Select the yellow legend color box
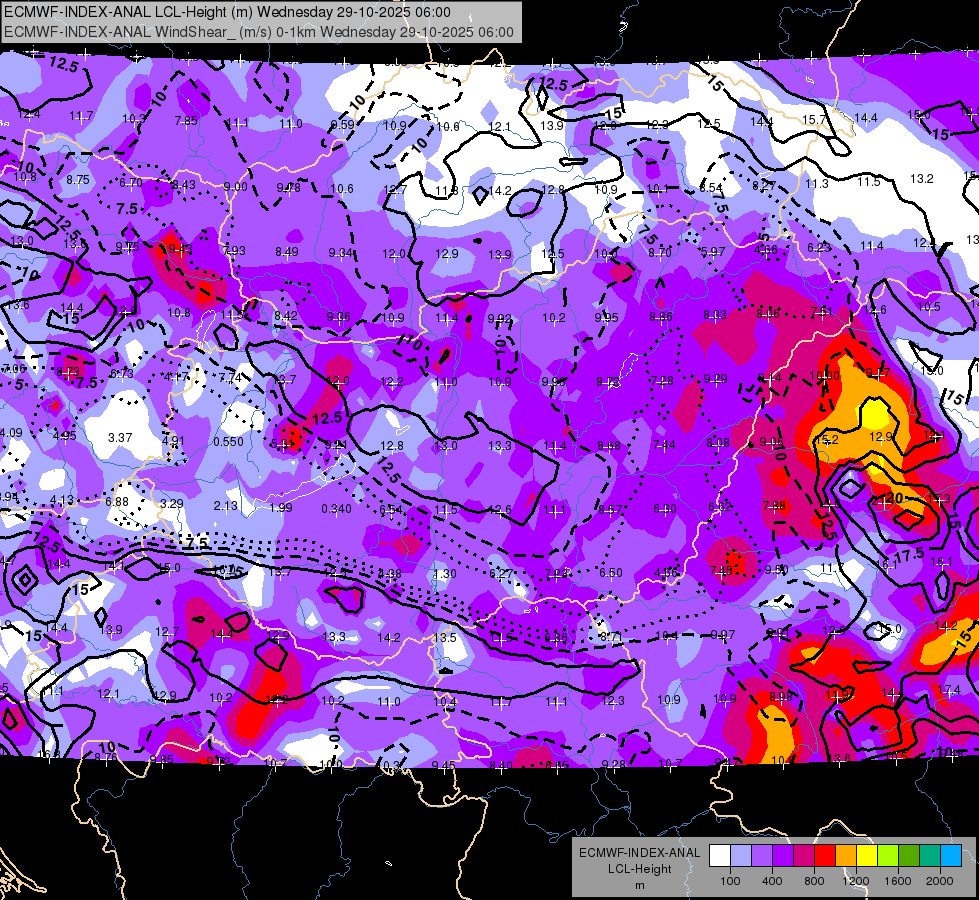Screen dimensions: 979x900 [x=867, y=856]
